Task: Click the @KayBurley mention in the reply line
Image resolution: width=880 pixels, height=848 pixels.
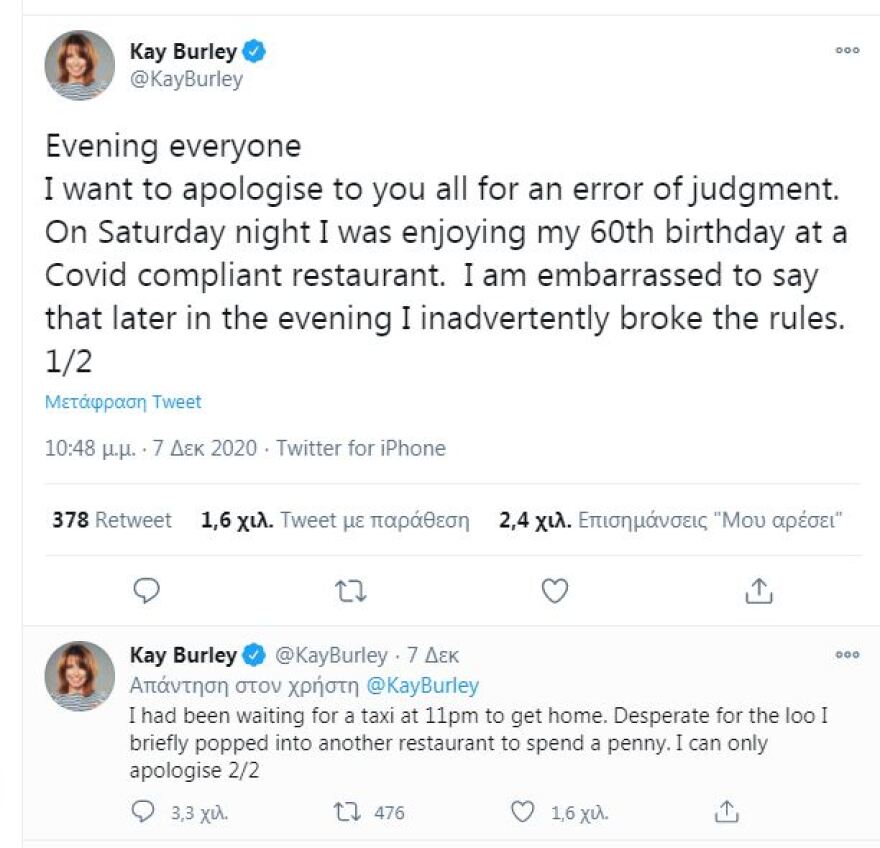Action: point(425,686)
